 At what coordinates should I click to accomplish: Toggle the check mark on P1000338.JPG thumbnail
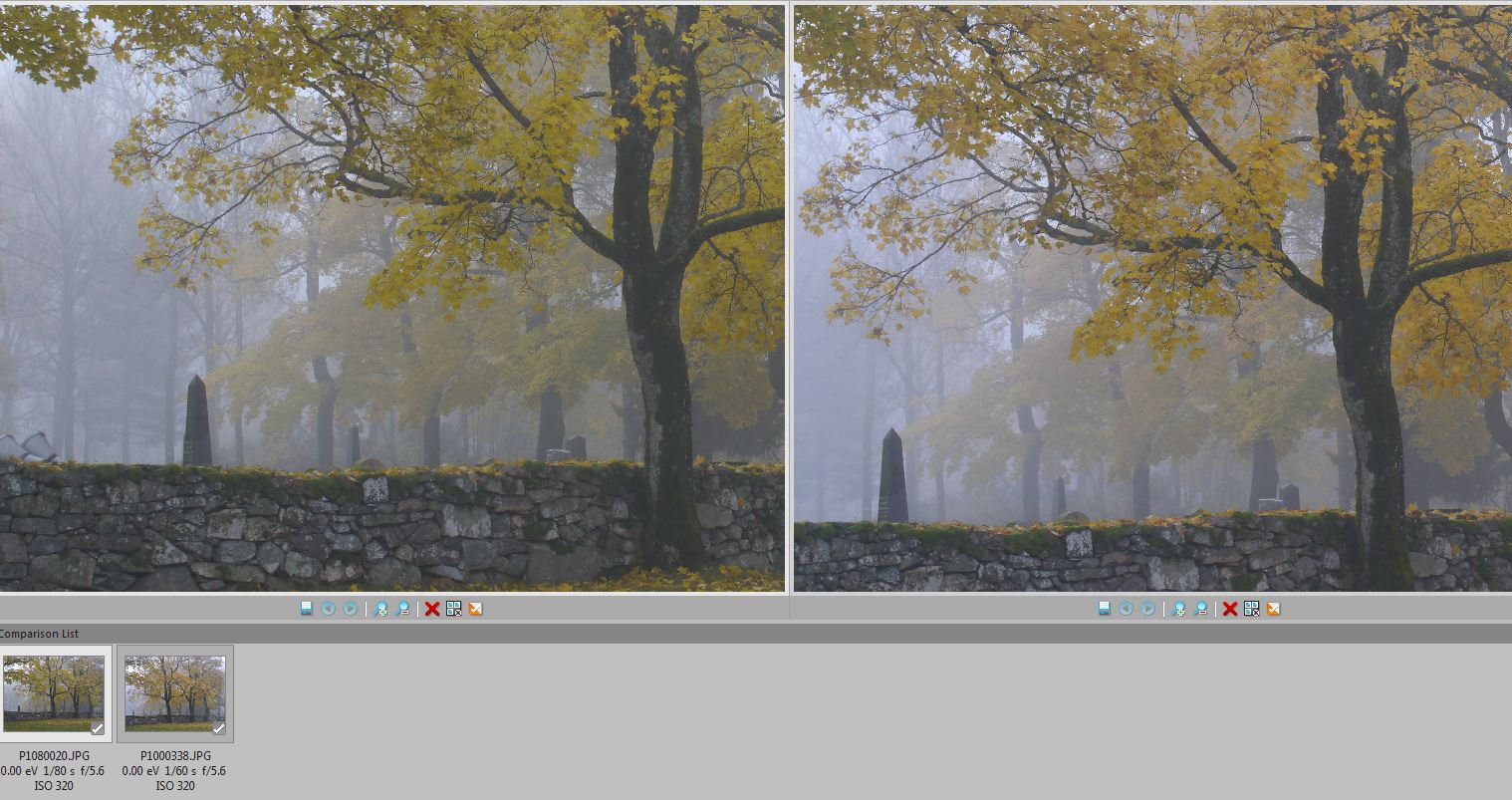pos(218,728)
